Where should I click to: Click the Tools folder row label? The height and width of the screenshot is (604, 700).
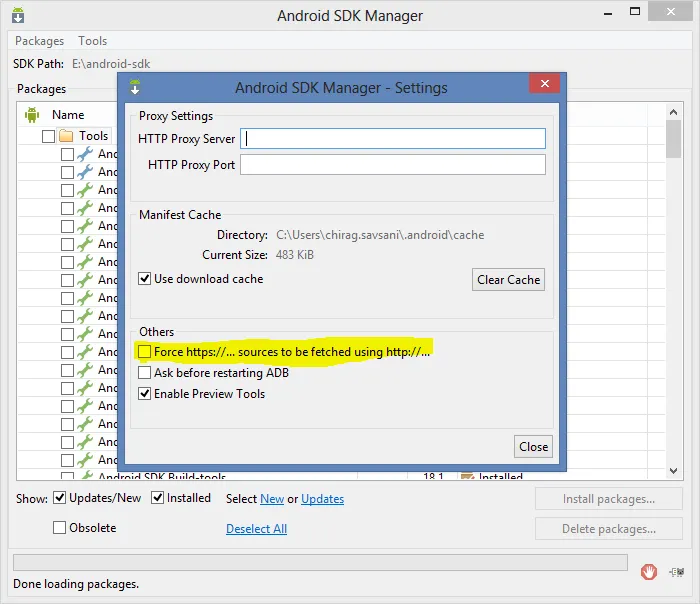(x=93, y=136)
